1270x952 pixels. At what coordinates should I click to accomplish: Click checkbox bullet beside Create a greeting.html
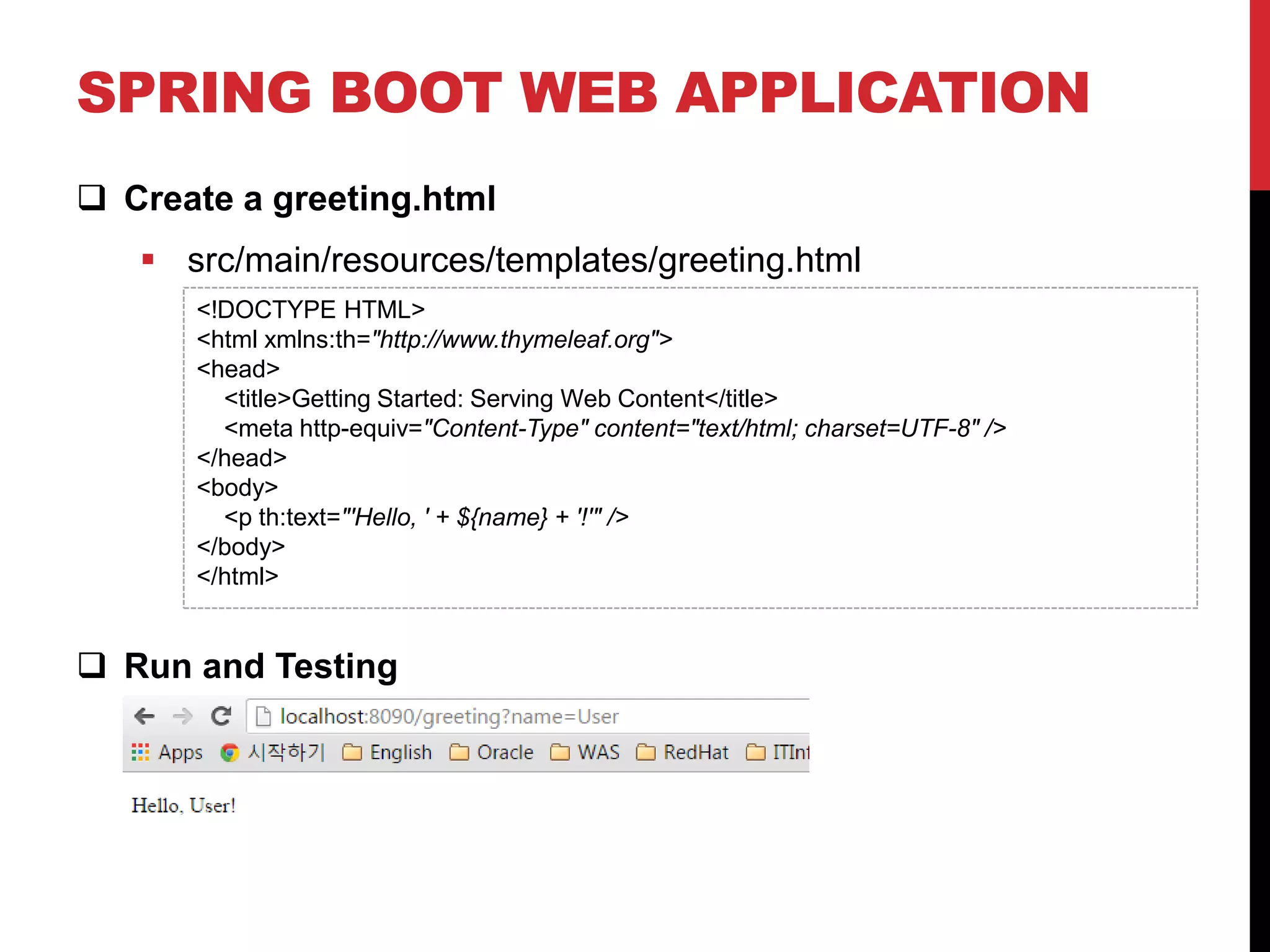coord(92,198)
